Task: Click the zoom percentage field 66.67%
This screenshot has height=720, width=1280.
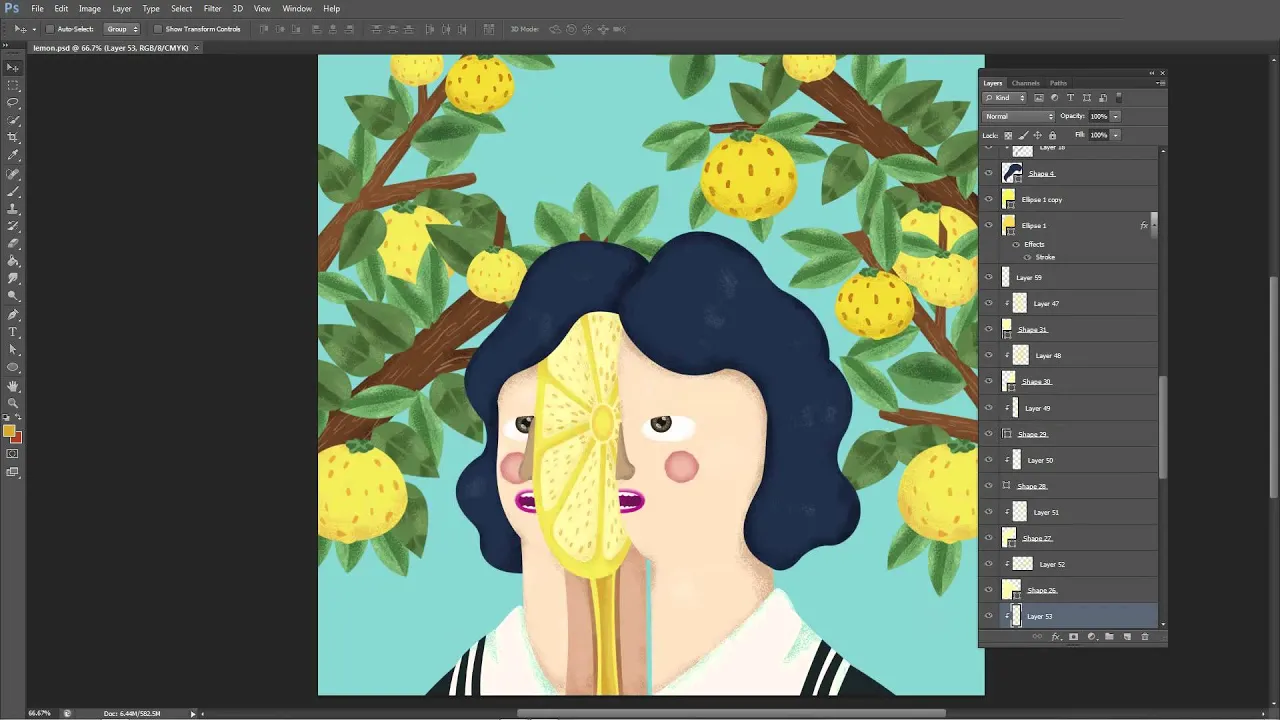Action: point(39,713)
